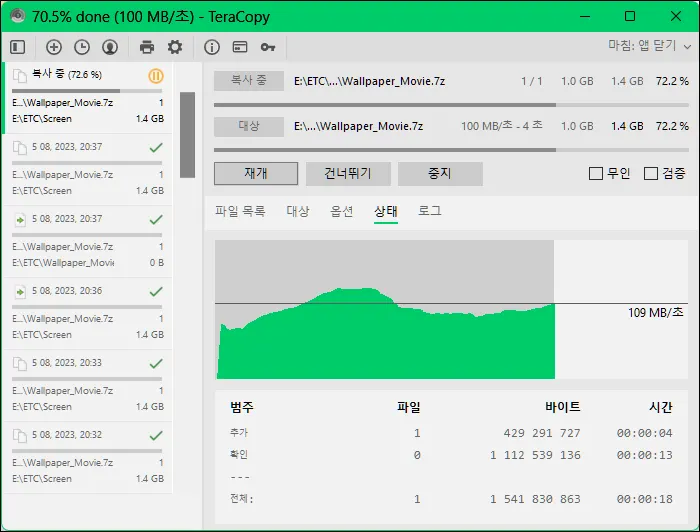Viewport: 700px width, 532px height.
Task: Switch to the 옵션 tab
Action: (x=342, y=211)
